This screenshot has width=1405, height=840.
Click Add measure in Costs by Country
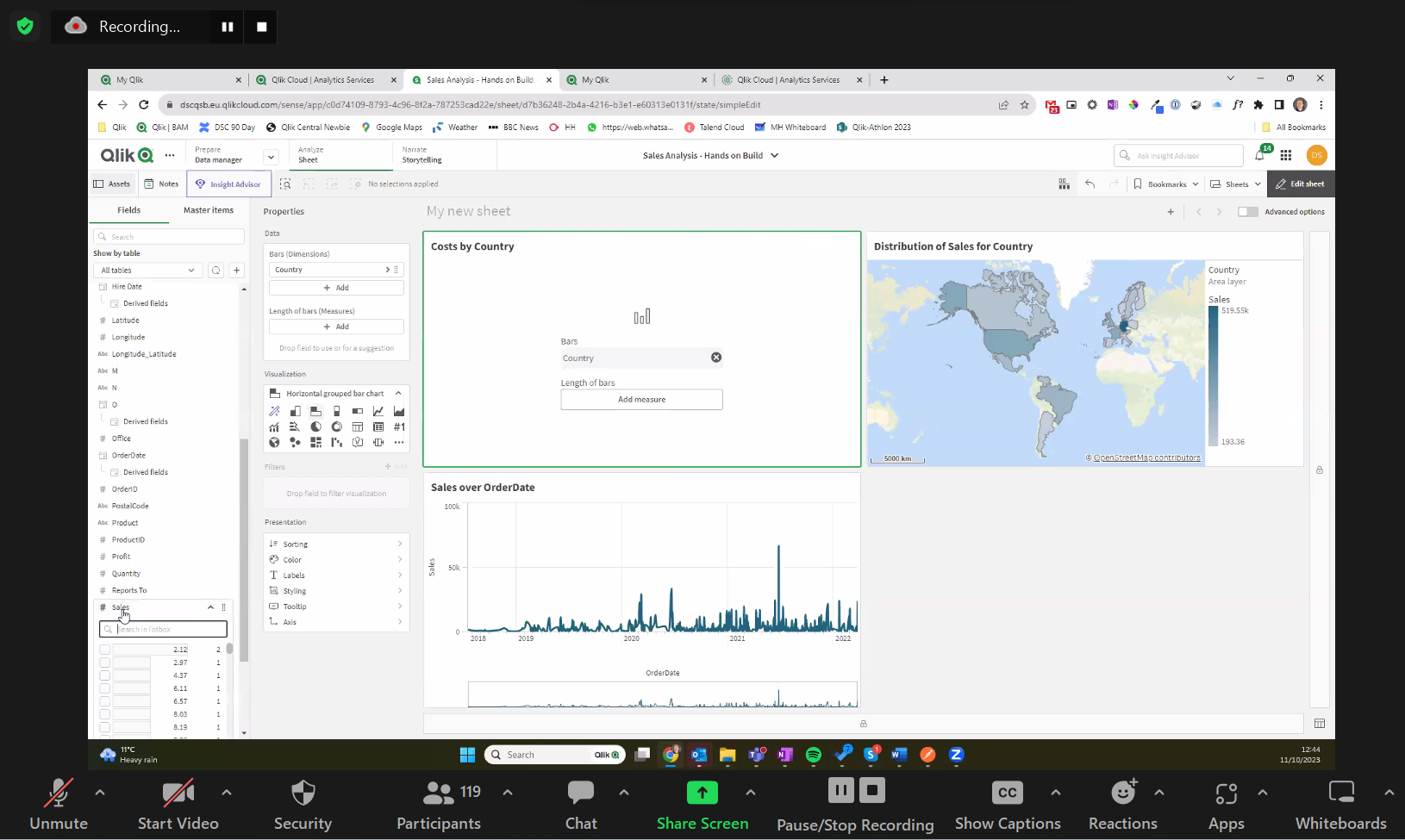tap(641, 399)
